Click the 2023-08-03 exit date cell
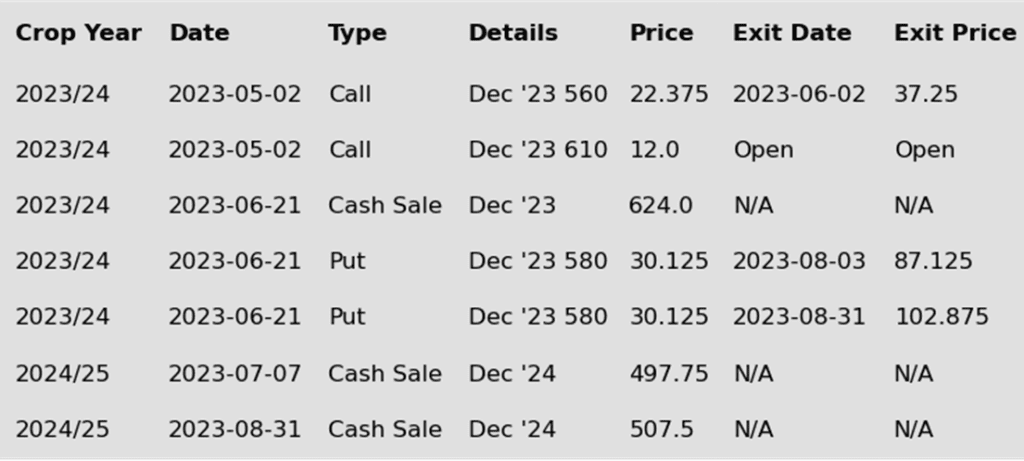 pos(799,261)
